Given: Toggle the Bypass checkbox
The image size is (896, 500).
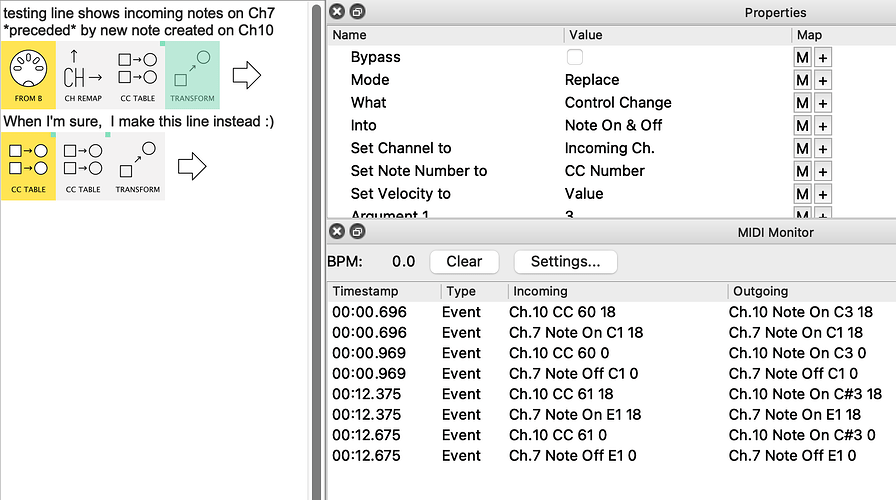Looking at the screenshot, I should (575, 57).
